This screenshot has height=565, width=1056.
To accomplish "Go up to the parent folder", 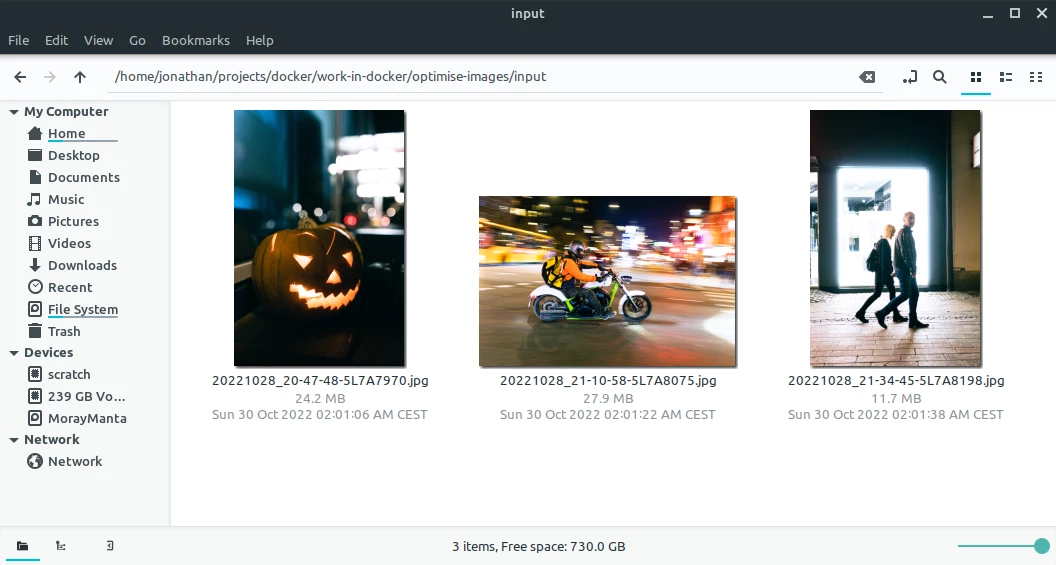I will click(80, 77).
